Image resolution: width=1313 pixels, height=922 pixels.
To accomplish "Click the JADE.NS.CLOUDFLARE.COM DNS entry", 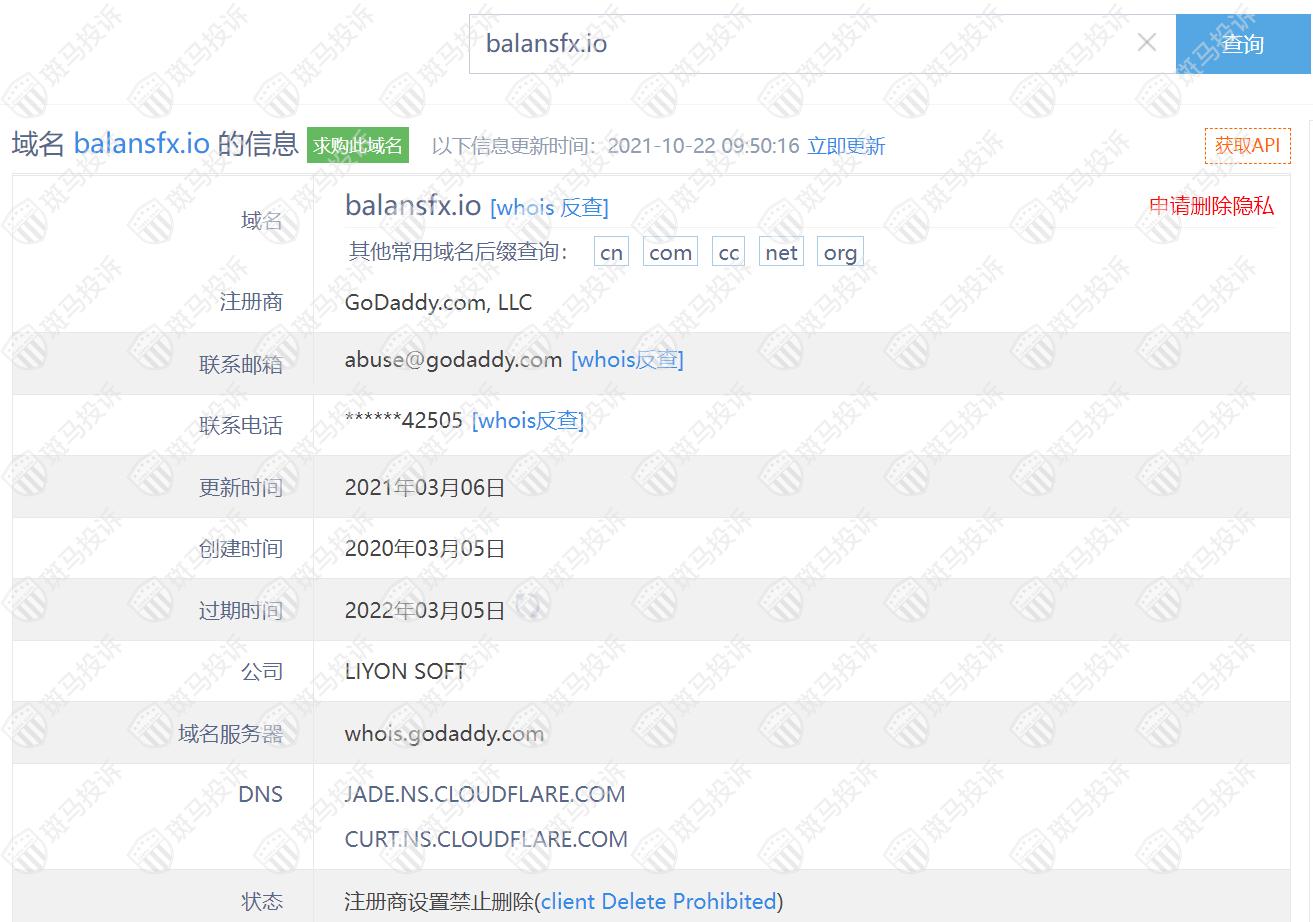I will point(485,795).
